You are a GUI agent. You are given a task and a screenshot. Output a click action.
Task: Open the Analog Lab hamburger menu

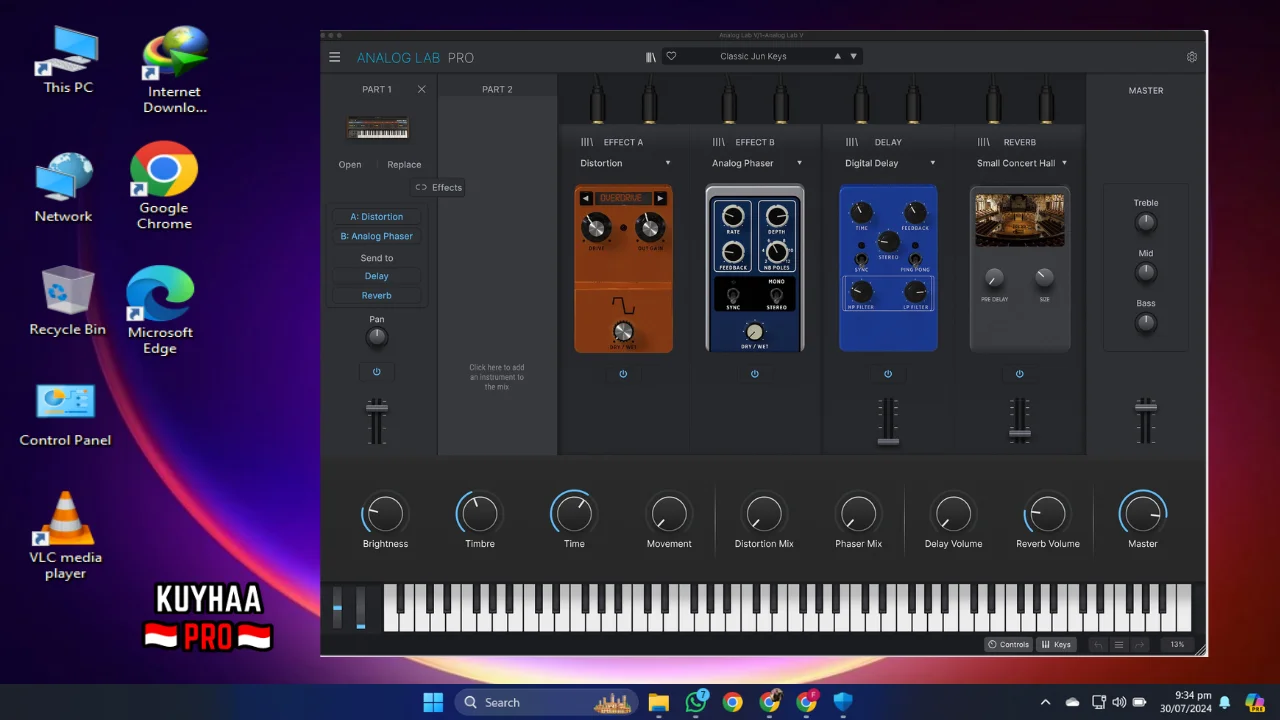pos(335,57)
